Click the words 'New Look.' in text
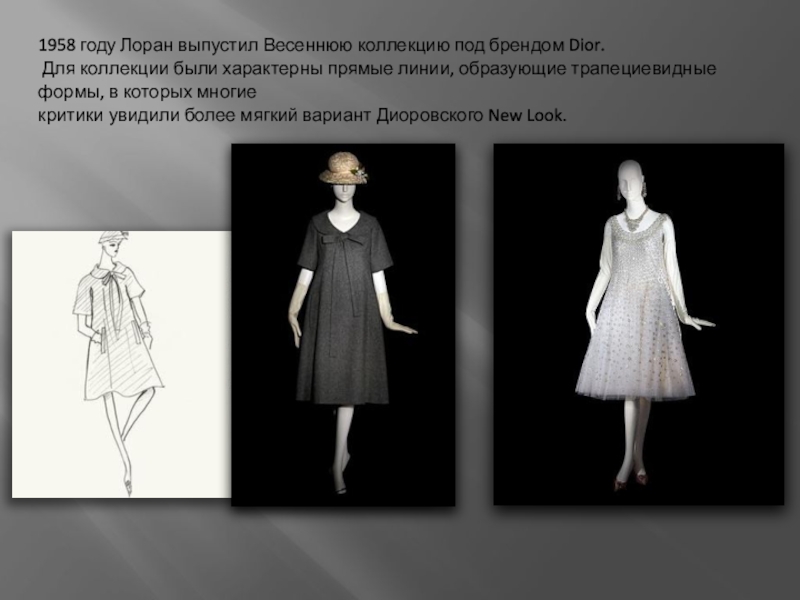The width and height of the screenshot is (800, 600). tap(528, 116)
